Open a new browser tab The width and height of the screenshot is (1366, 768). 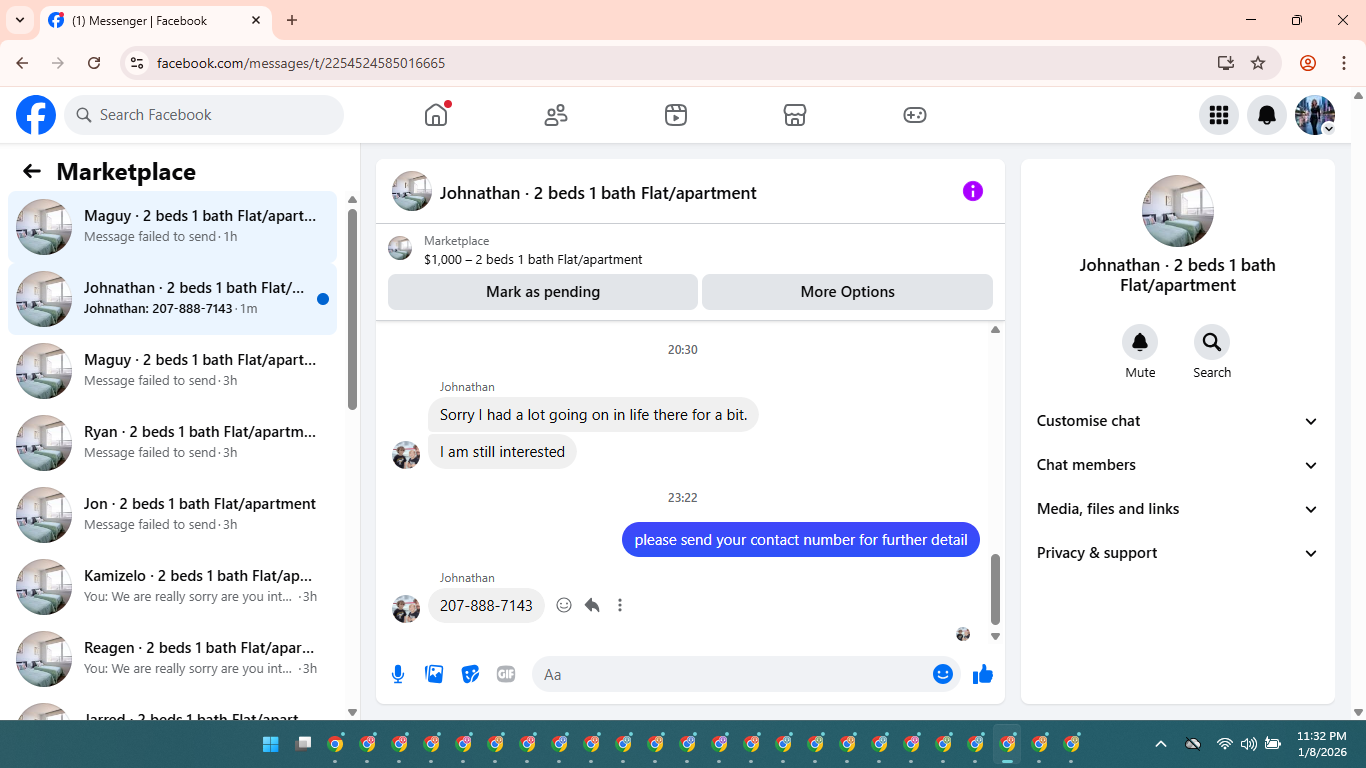point(292,20)
